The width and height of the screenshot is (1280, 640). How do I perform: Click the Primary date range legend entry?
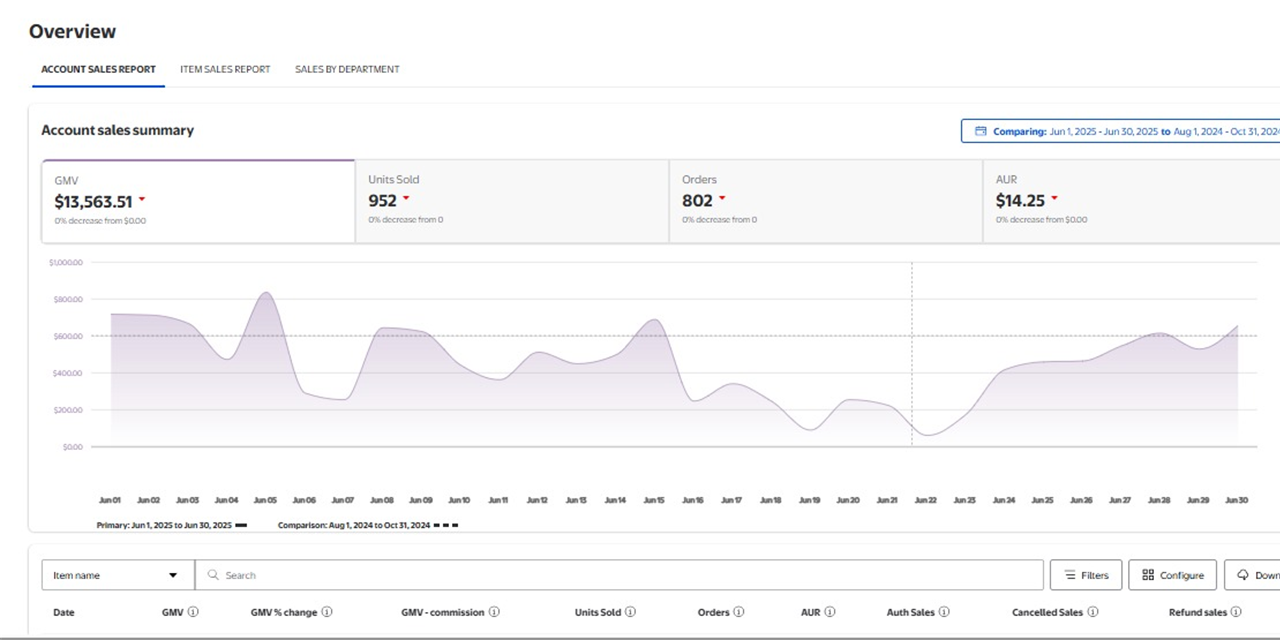[x=172, y=525]
